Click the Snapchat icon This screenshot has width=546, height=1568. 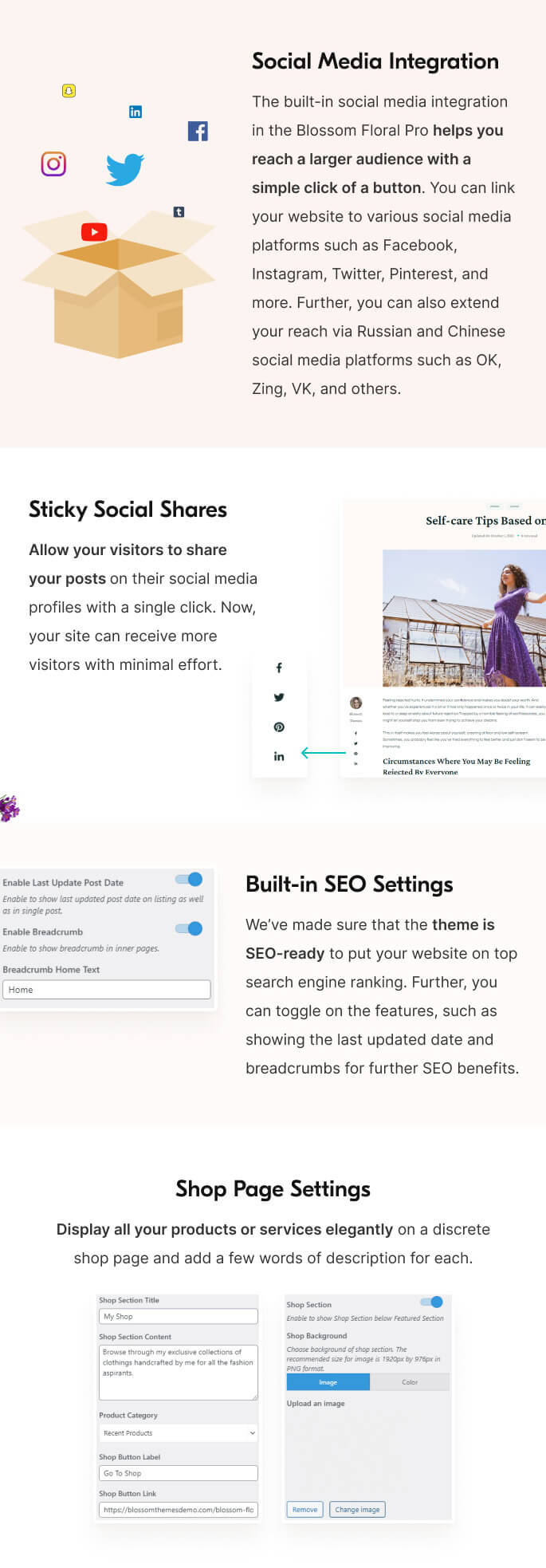pyautogui.click(x=69, y=91)
